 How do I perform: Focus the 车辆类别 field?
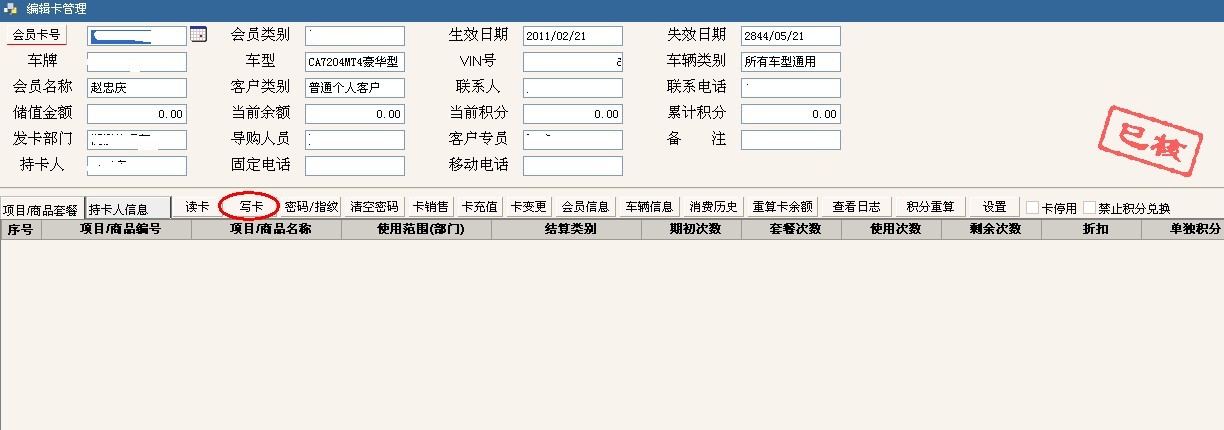tap(790, 62)
